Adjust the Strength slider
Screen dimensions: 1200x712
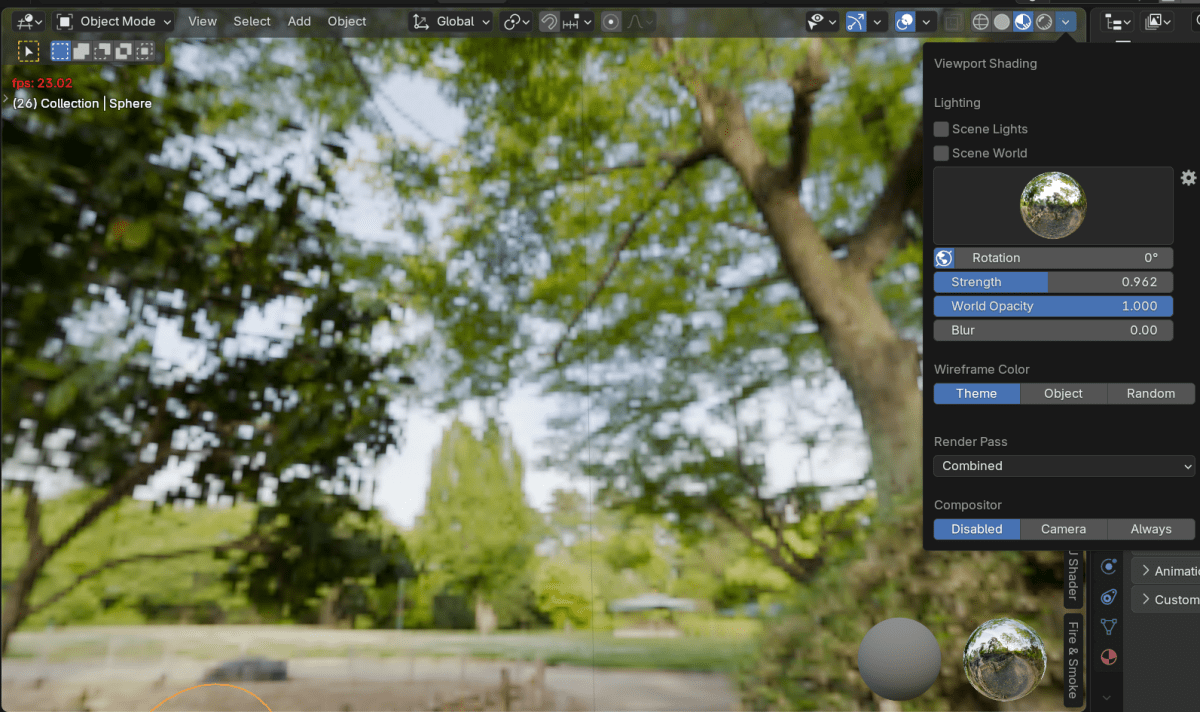click(1053, 282)
